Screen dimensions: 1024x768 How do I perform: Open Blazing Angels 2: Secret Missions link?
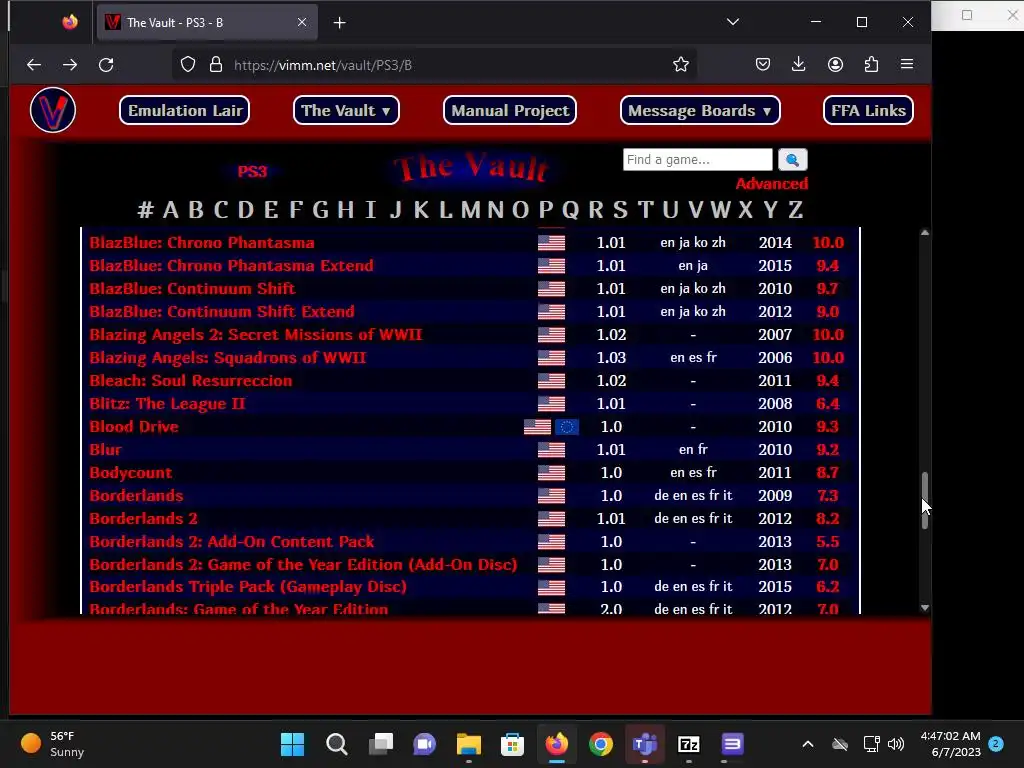(x=255, y=334)
